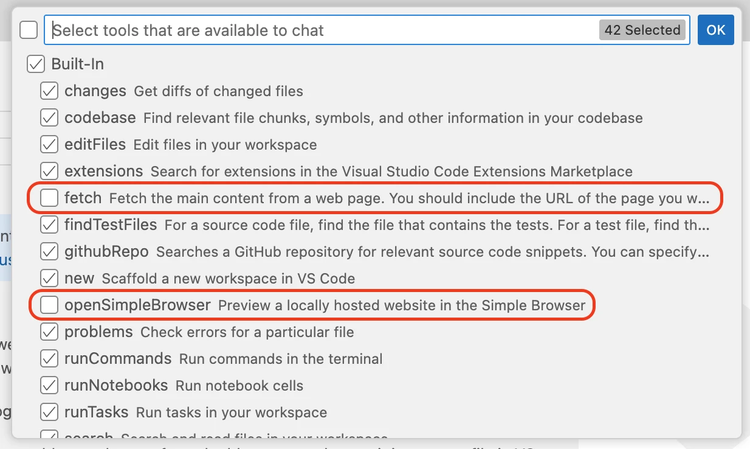Deselect the runTasks tool checkbox
Screen dimensions: 750x449
pyautogui.click(x=49, y=411)
